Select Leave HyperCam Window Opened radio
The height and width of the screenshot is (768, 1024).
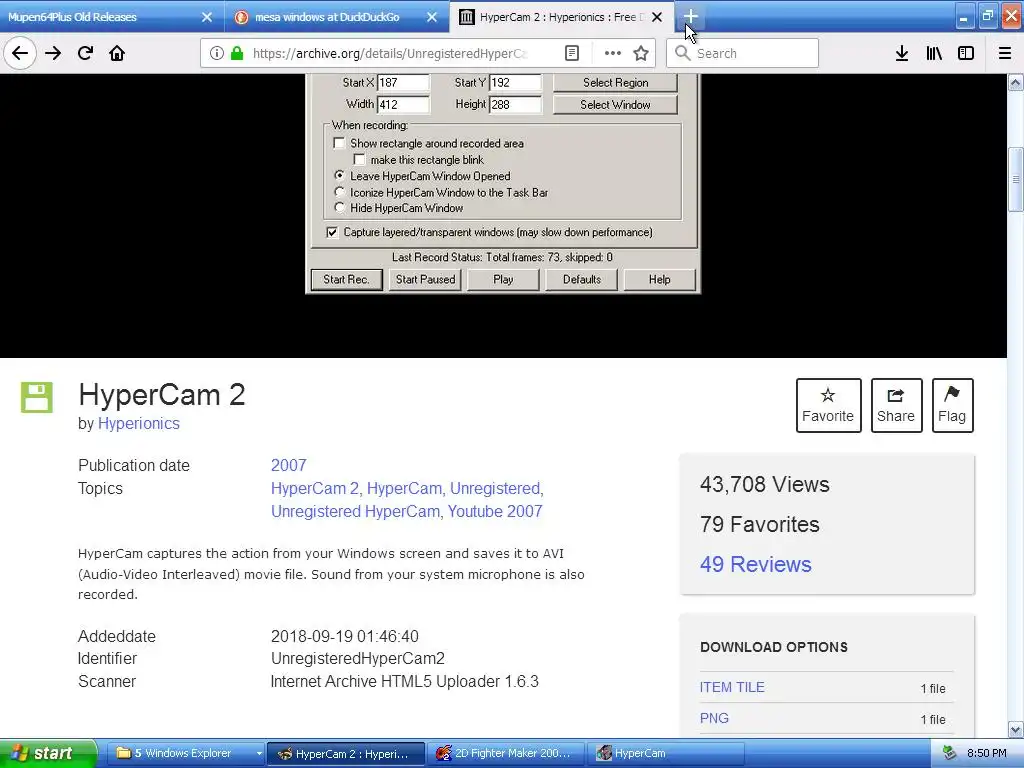339,176
